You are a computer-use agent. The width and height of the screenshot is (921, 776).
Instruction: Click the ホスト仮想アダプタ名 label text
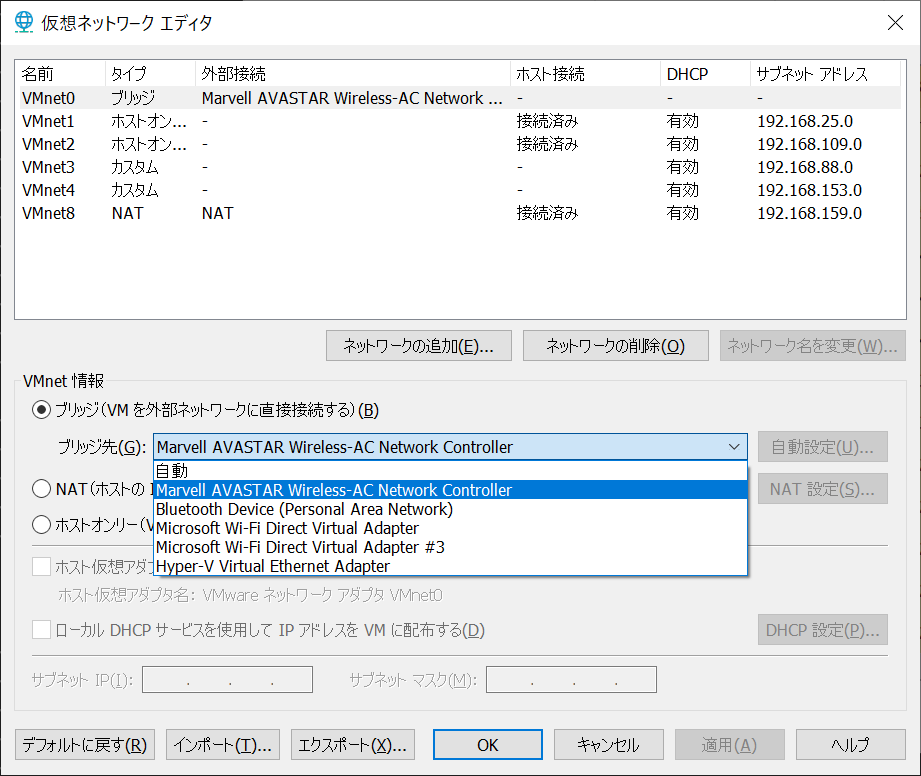point(126,595)
